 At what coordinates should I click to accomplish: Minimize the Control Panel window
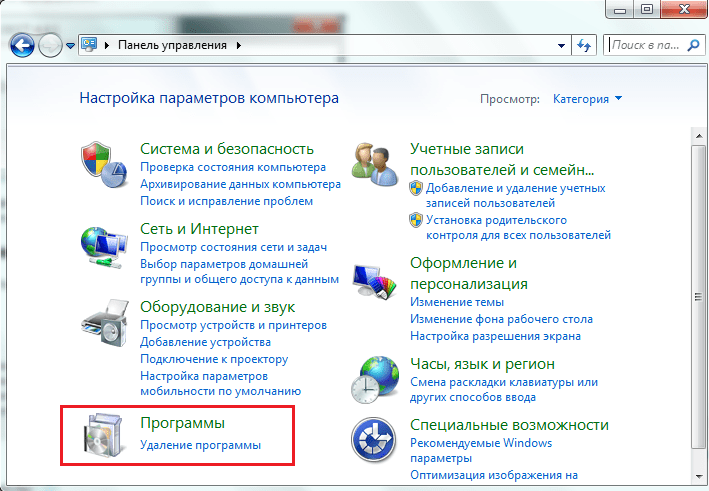pos(620,9)
